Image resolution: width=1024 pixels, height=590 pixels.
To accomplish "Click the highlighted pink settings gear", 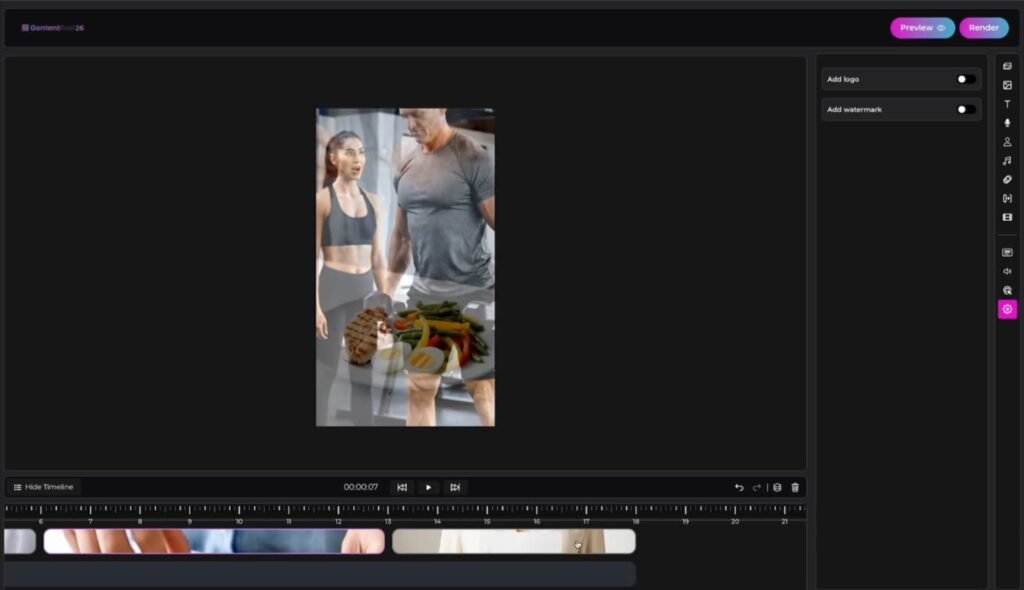I will [1007, 310].
